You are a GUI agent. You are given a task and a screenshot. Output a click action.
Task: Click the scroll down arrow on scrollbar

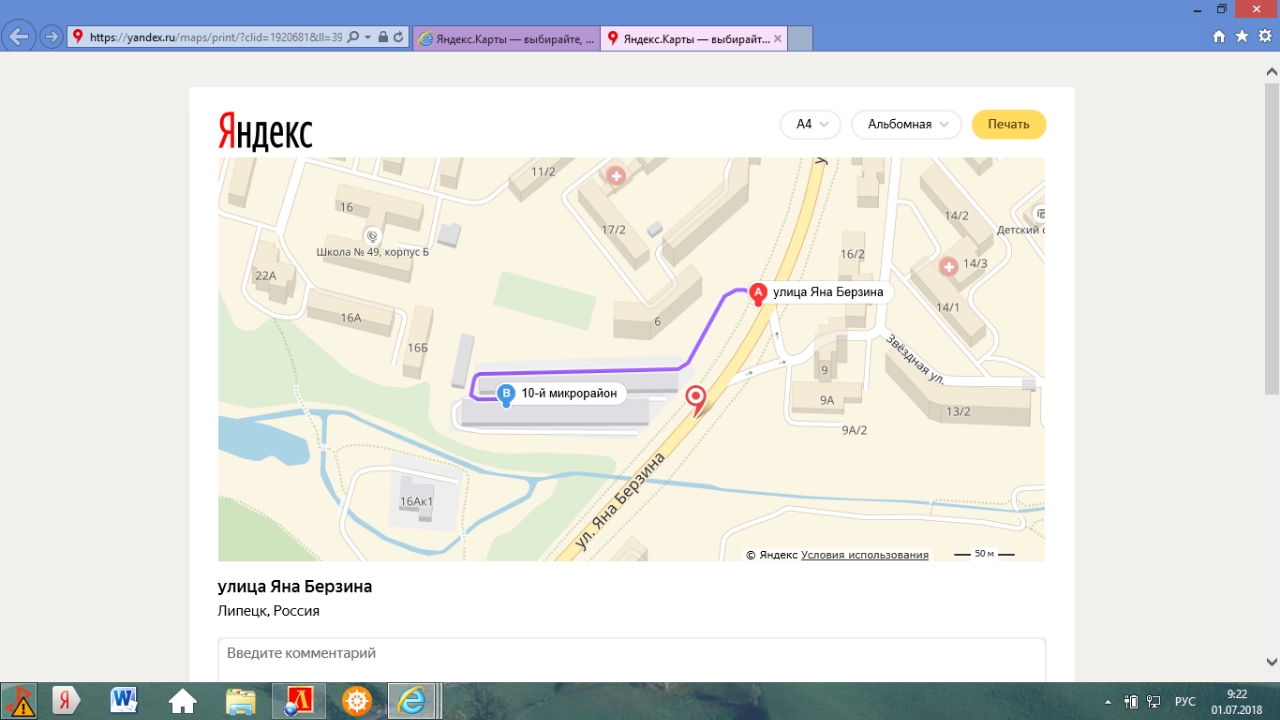[x=1272, y=662]
